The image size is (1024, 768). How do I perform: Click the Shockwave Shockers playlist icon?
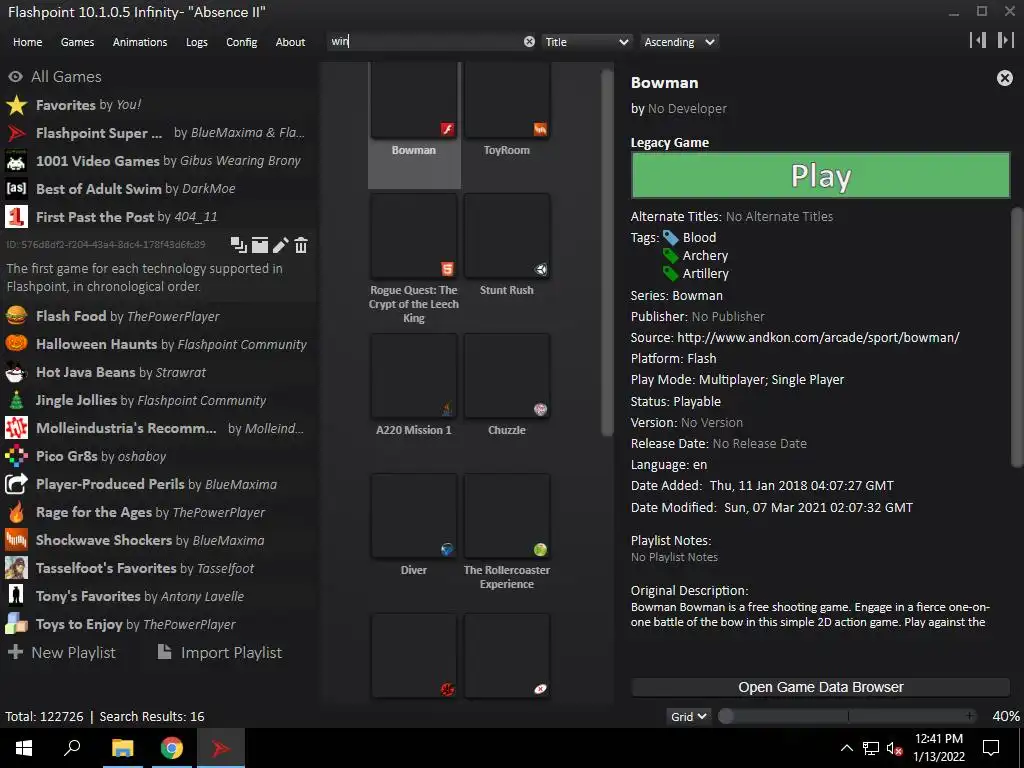pos(16,540)
